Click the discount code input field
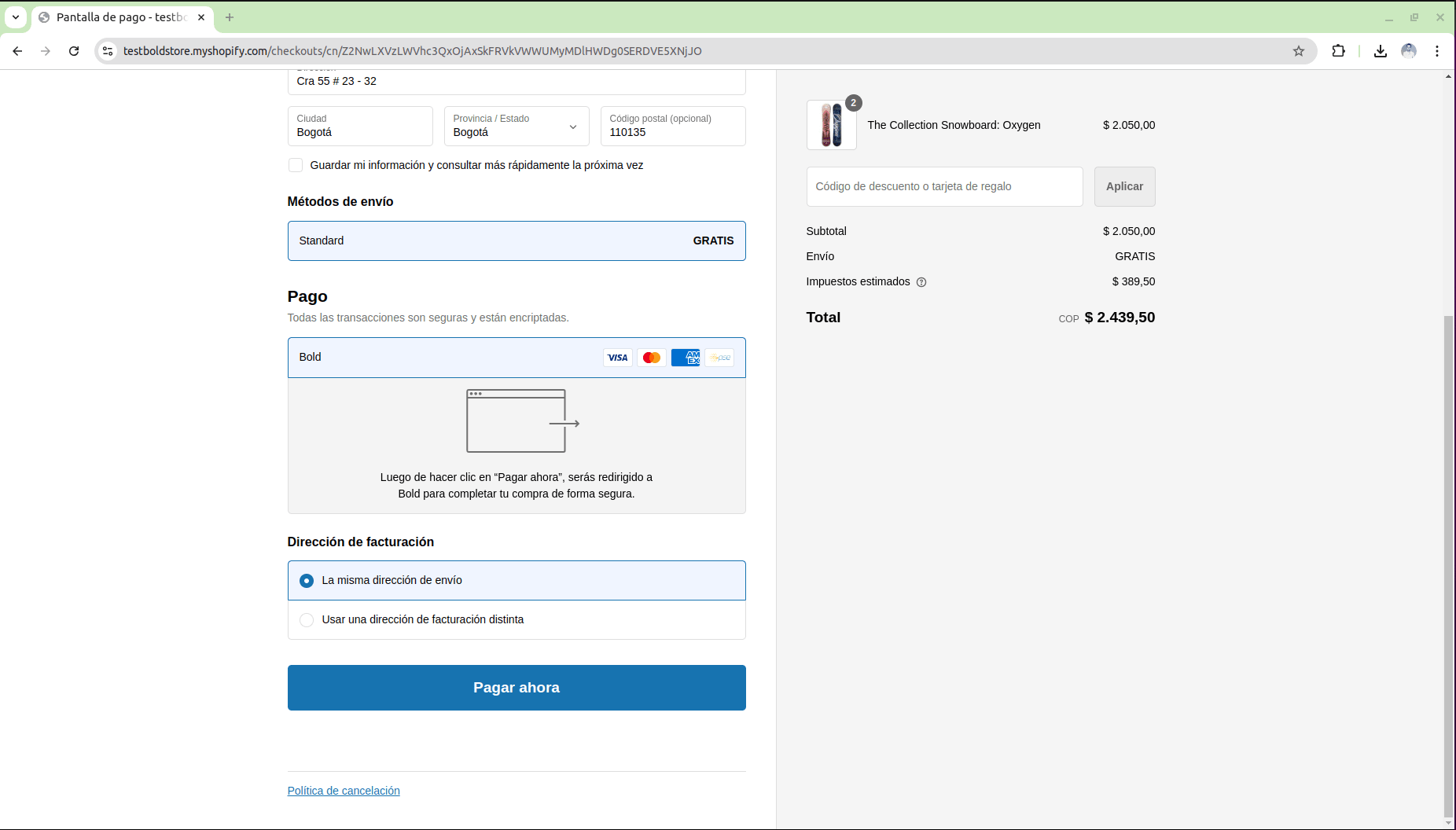The height and width of the screenshot is (830, 1456). coord(943,187)
